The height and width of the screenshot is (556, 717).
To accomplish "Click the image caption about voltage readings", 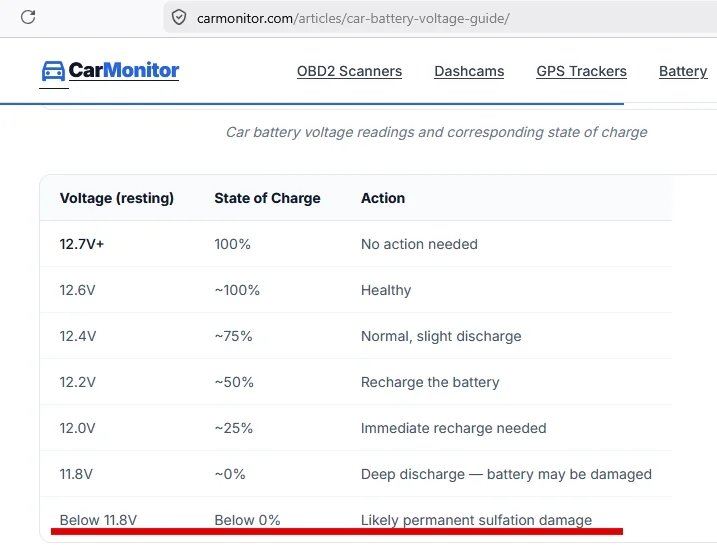I will coord(437,132).
